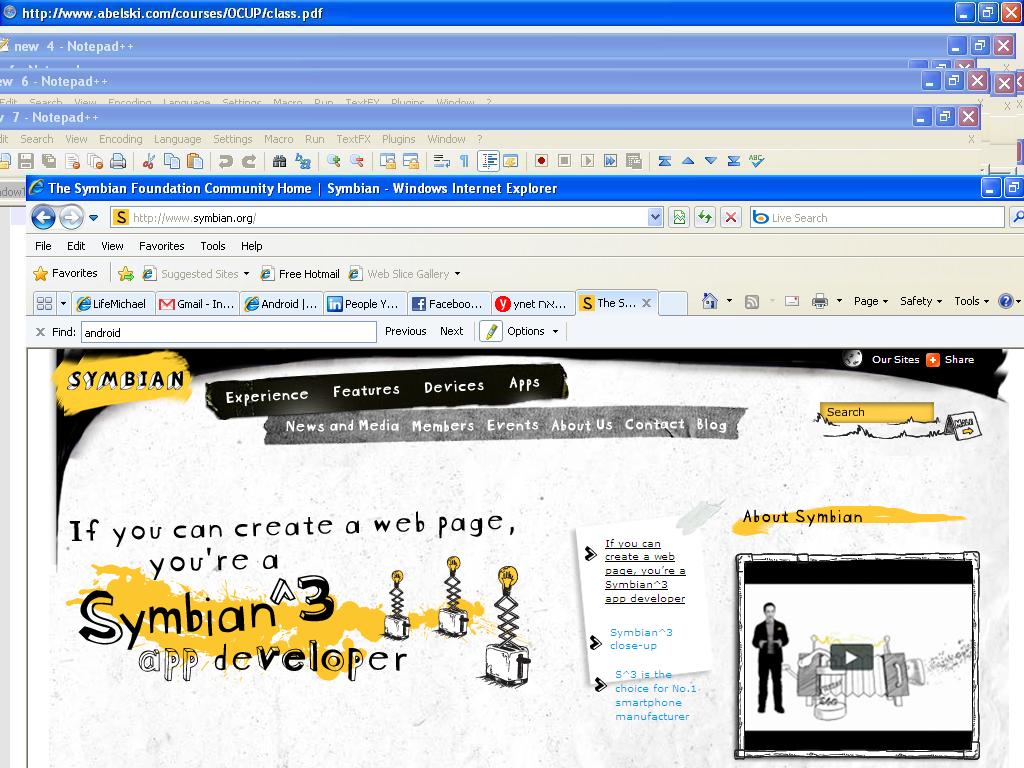Screen dimensions: 1024x768
Task: Click the Redo arrow in Notepad++ toolbar
Action: (249, 161)
